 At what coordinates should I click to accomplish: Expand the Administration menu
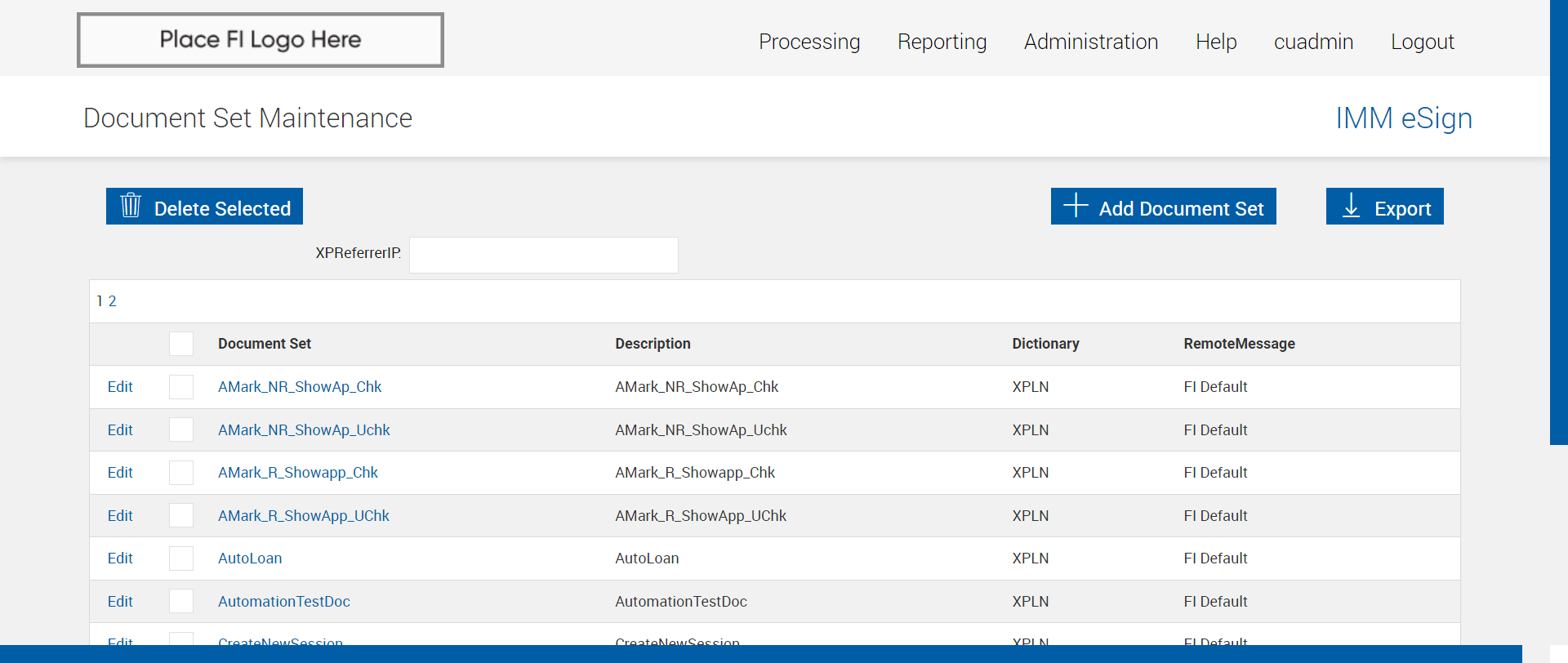click(1091, 42)
